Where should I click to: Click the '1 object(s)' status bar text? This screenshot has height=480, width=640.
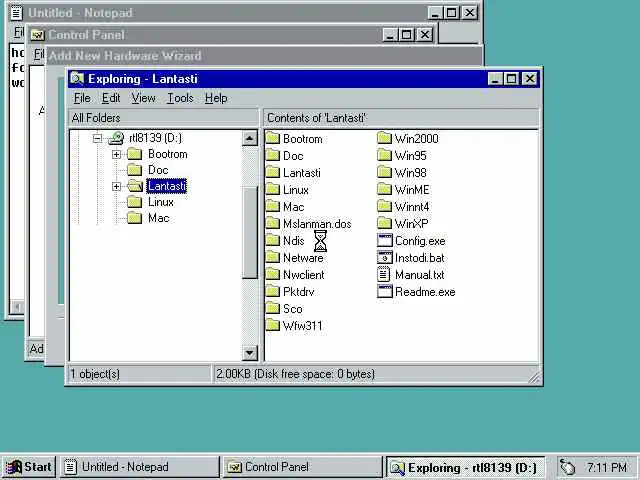95,374
